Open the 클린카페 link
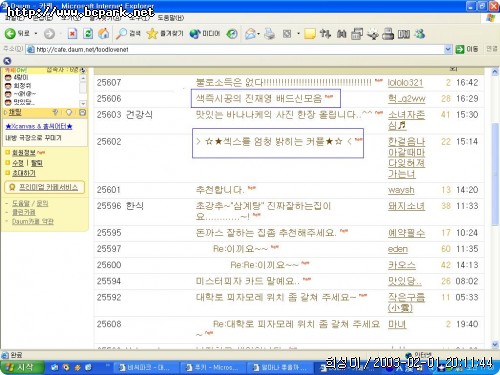The height and width of the screenshot is (375, 500). pos(24,212)
